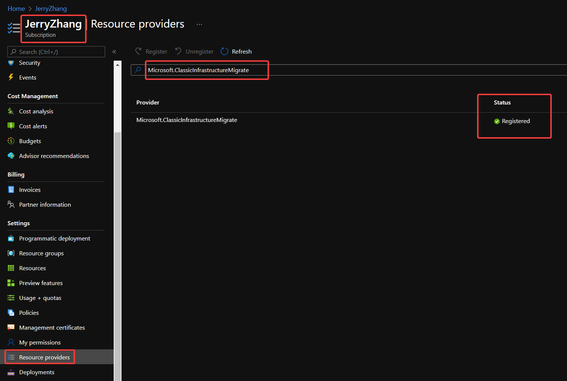
Task: Click the Programmatic deployment icon
Action: pyautogui.click(x=11, y=239)
